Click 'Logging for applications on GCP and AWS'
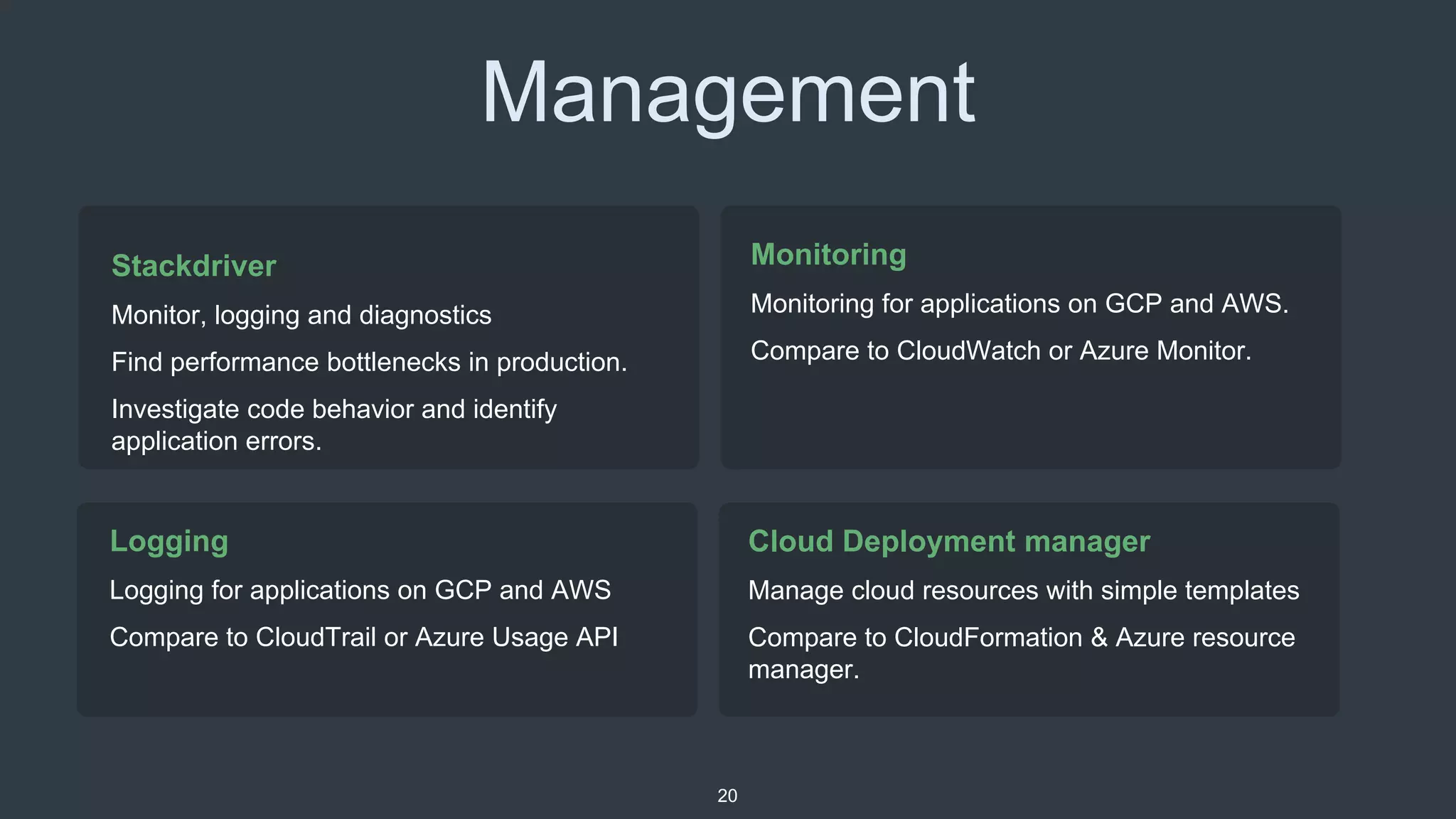The image size is (1456, 819). coord(360,590)
